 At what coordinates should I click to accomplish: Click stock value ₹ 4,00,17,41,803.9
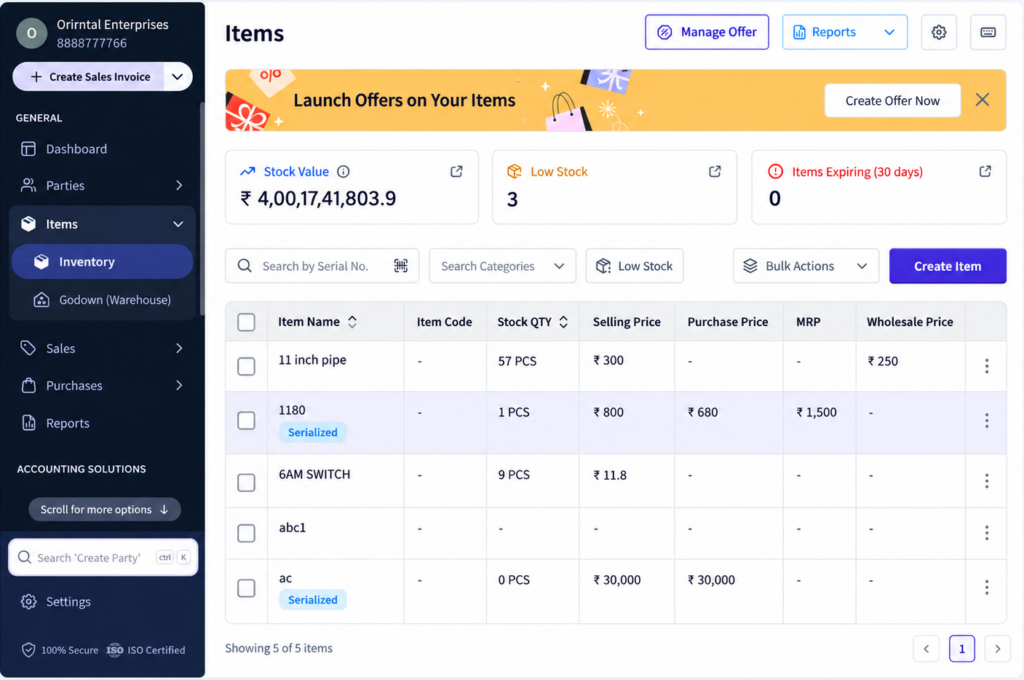[318, 199]
